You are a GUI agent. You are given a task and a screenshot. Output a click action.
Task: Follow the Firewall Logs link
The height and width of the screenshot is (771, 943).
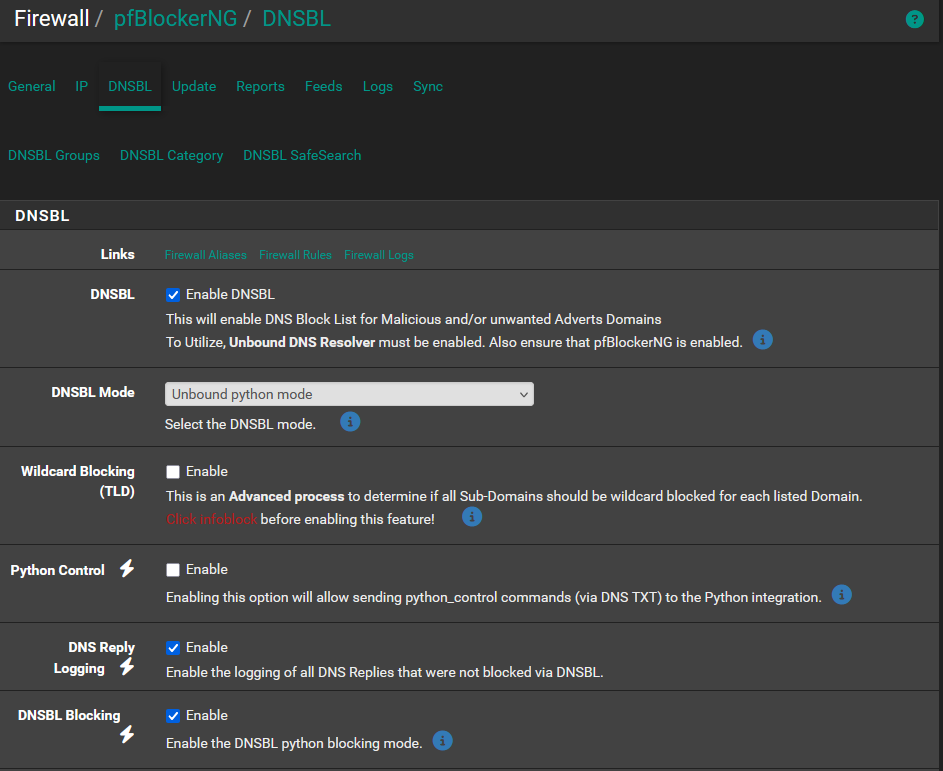[x=378, y=255]
